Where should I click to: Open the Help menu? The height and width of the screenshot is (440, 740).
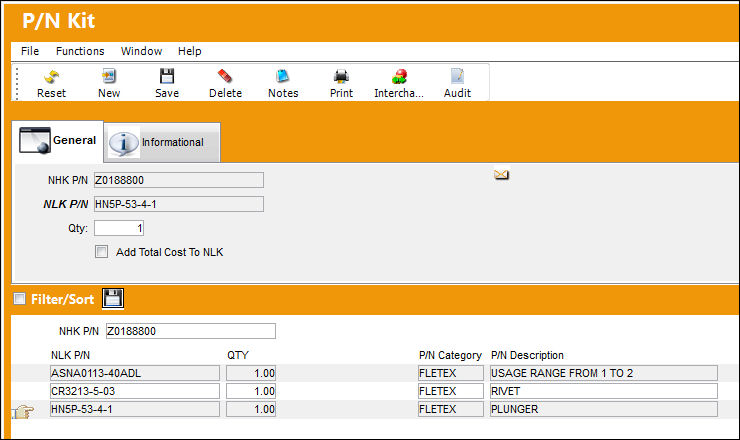coord(190,51)
